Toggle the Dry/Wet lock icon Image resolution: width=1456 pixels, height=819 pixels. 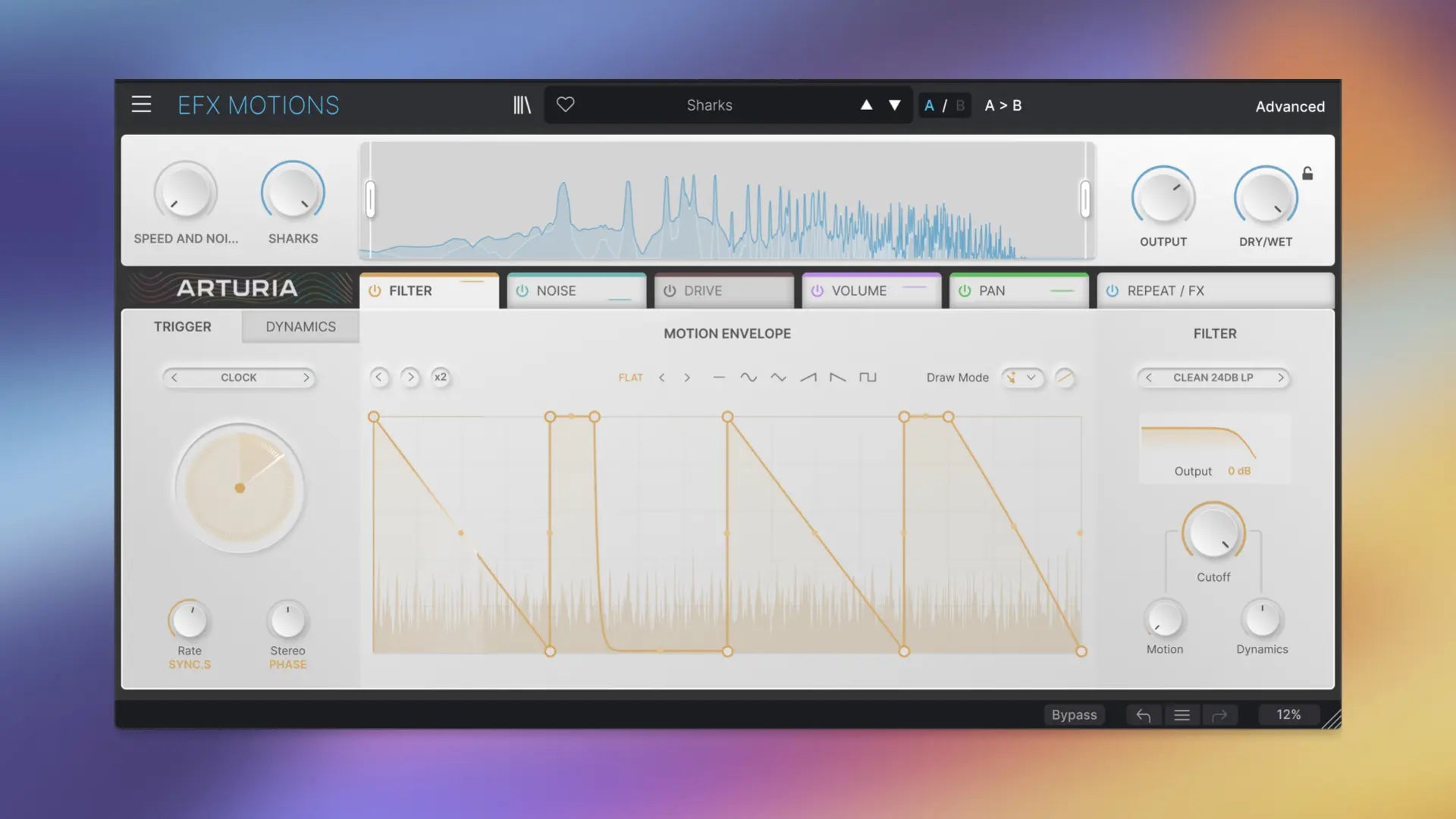[x=1307, y=174]
